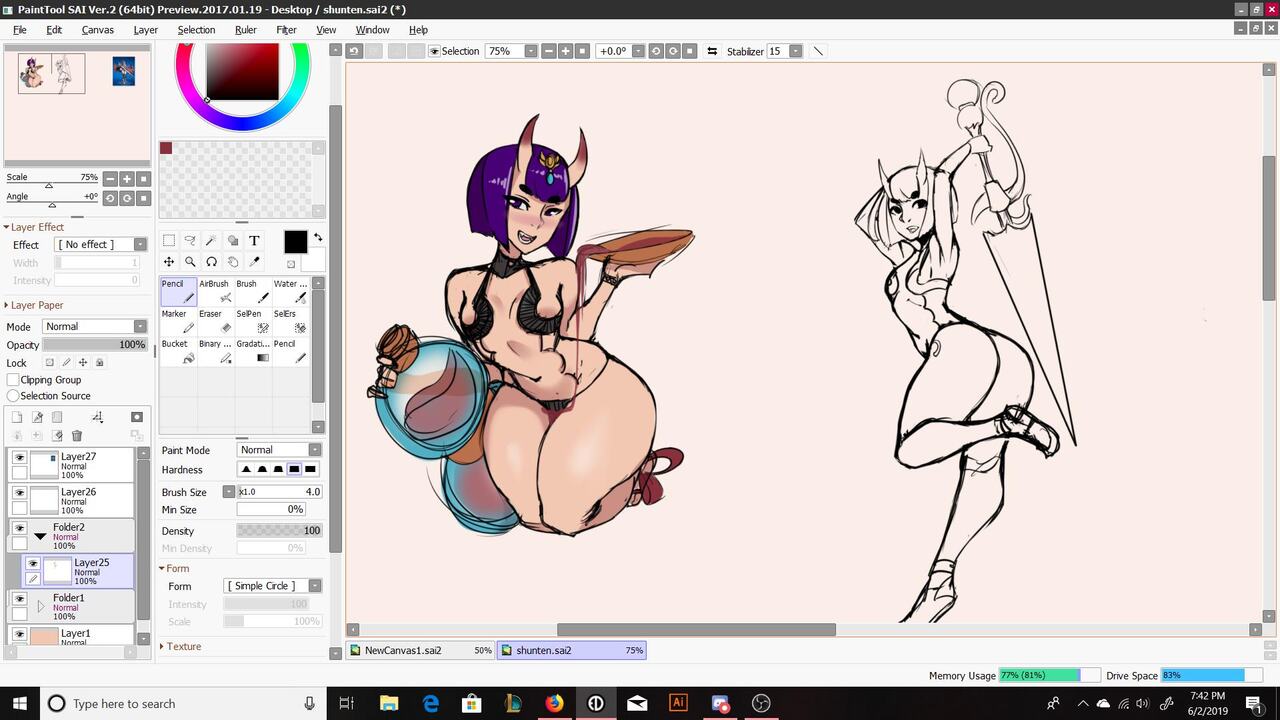
Task: Open the layer Effect dropdown
Action: (101, 244)
